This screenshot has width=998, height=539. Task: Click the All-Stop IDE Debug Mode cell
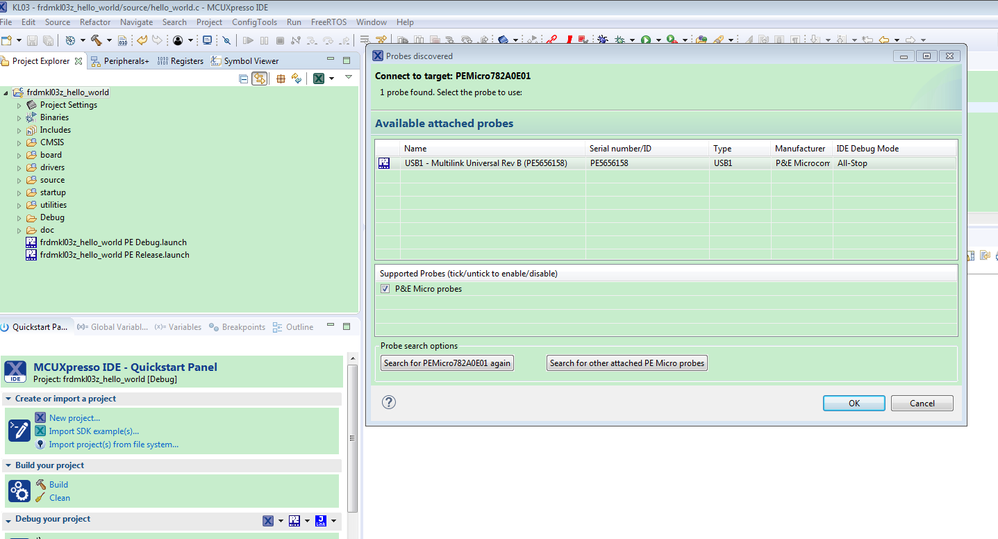[852, 163]
